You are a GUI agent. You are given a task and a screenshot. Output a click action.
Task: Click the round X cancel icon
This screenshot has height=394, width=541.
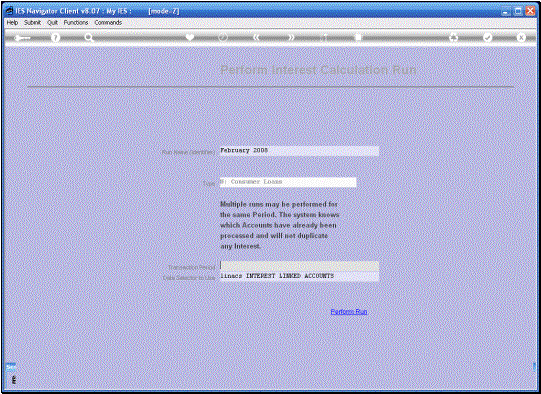pos(521,37)
